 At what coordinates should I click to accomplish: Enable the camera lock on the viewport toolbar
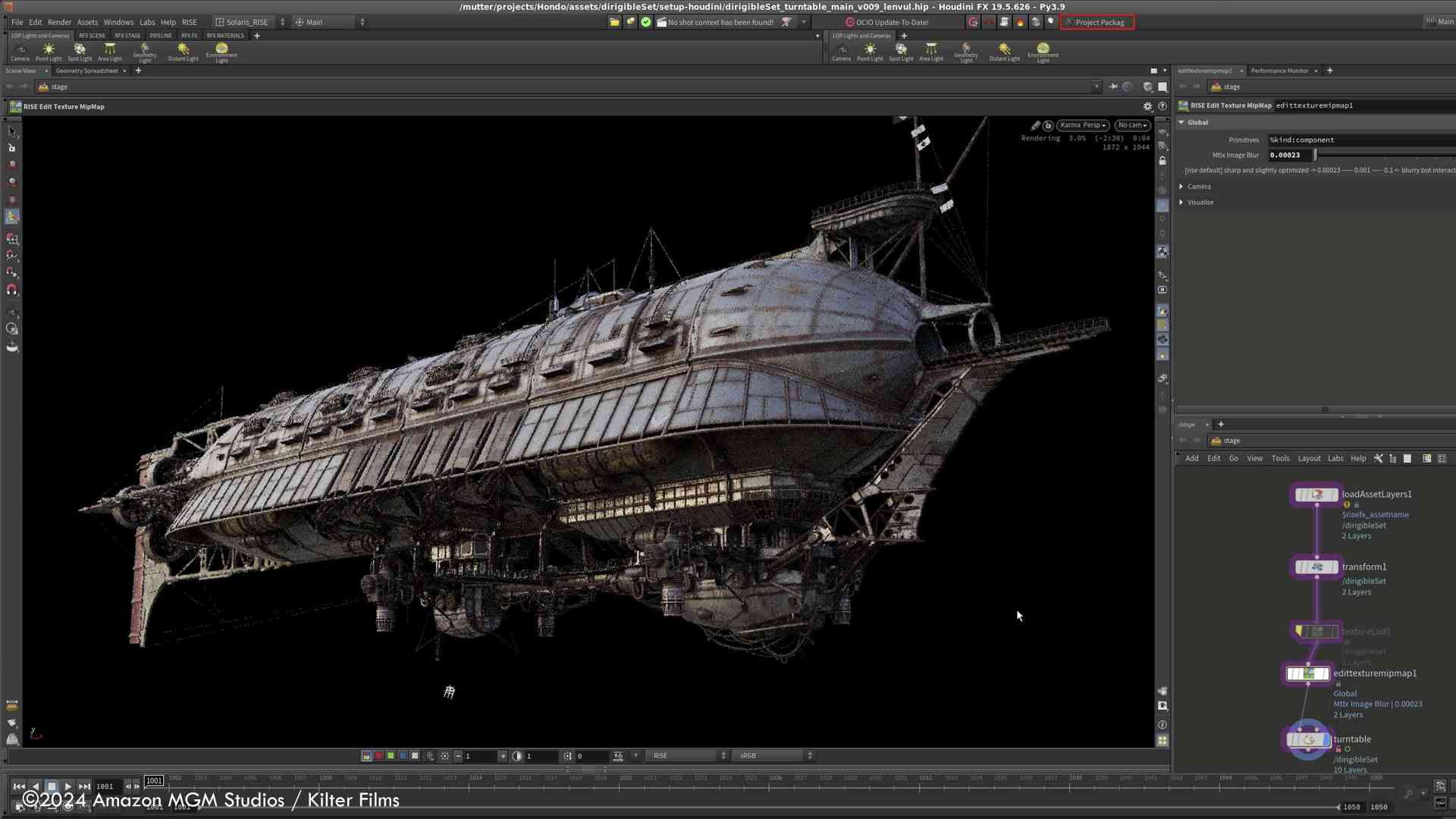pos(1049,125)
